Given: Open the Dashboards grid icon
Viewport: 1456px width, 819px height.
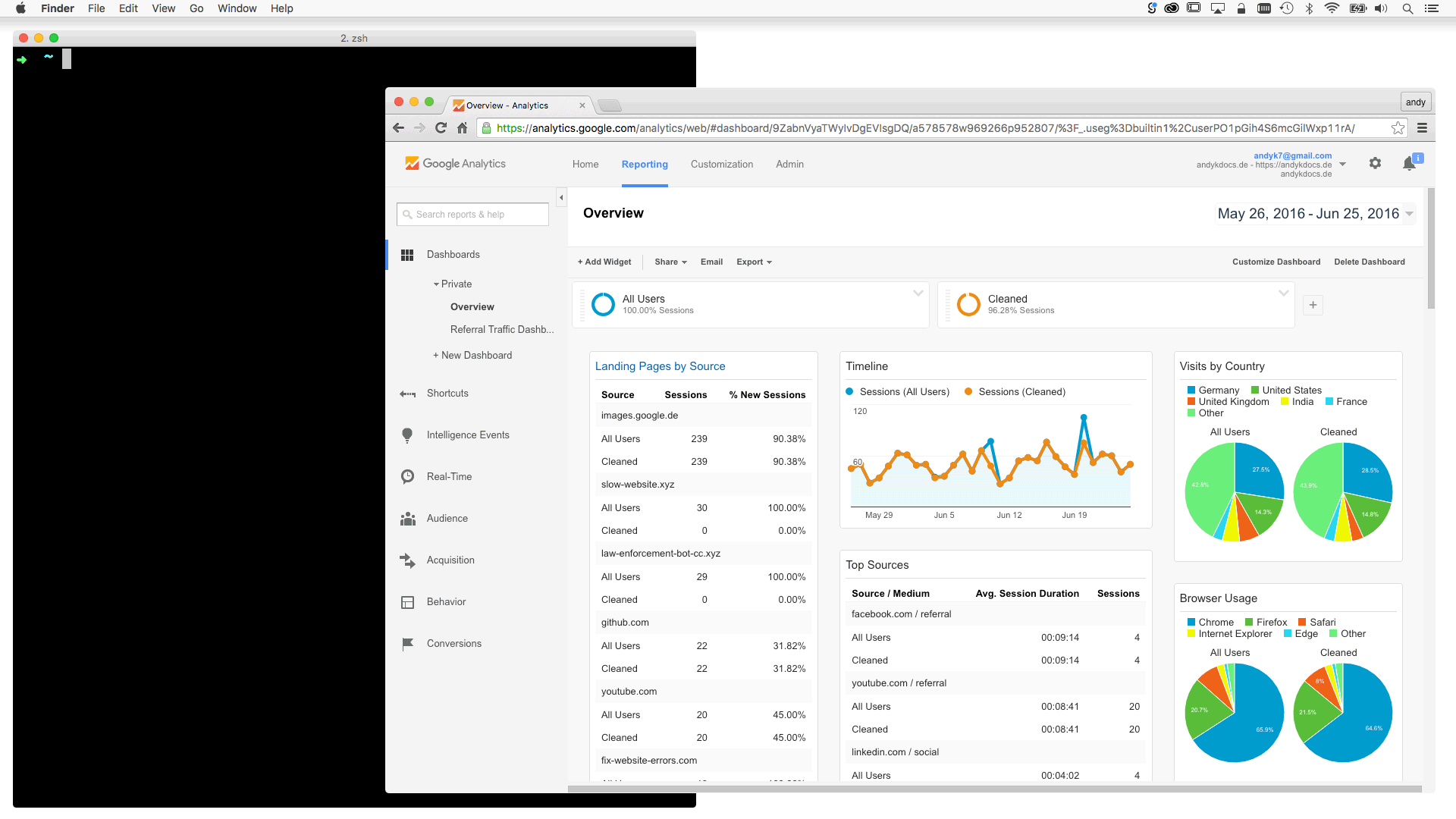Looking at the screenshot, I should [407, 255].
